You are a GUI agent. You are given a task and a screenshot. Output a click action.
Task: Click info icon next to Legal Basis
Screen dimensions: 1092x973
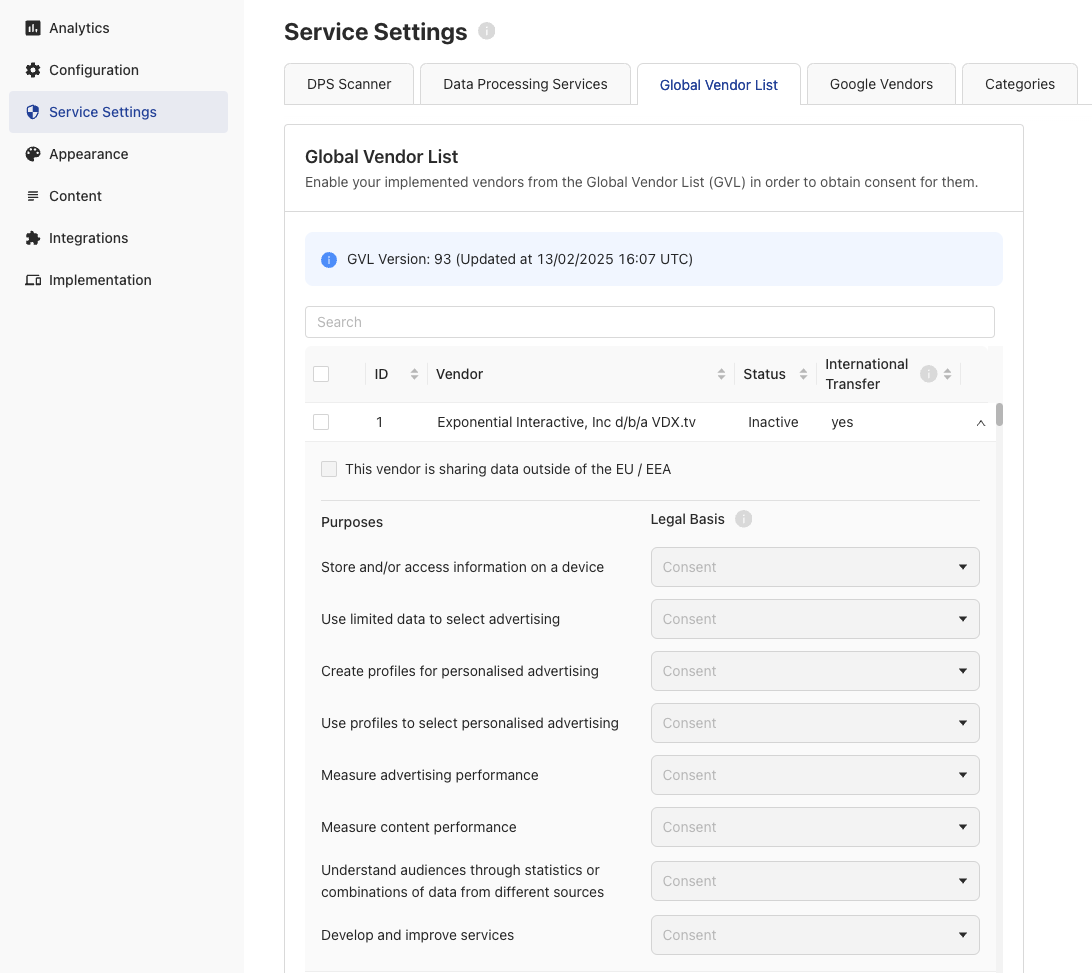click(743, 519)
